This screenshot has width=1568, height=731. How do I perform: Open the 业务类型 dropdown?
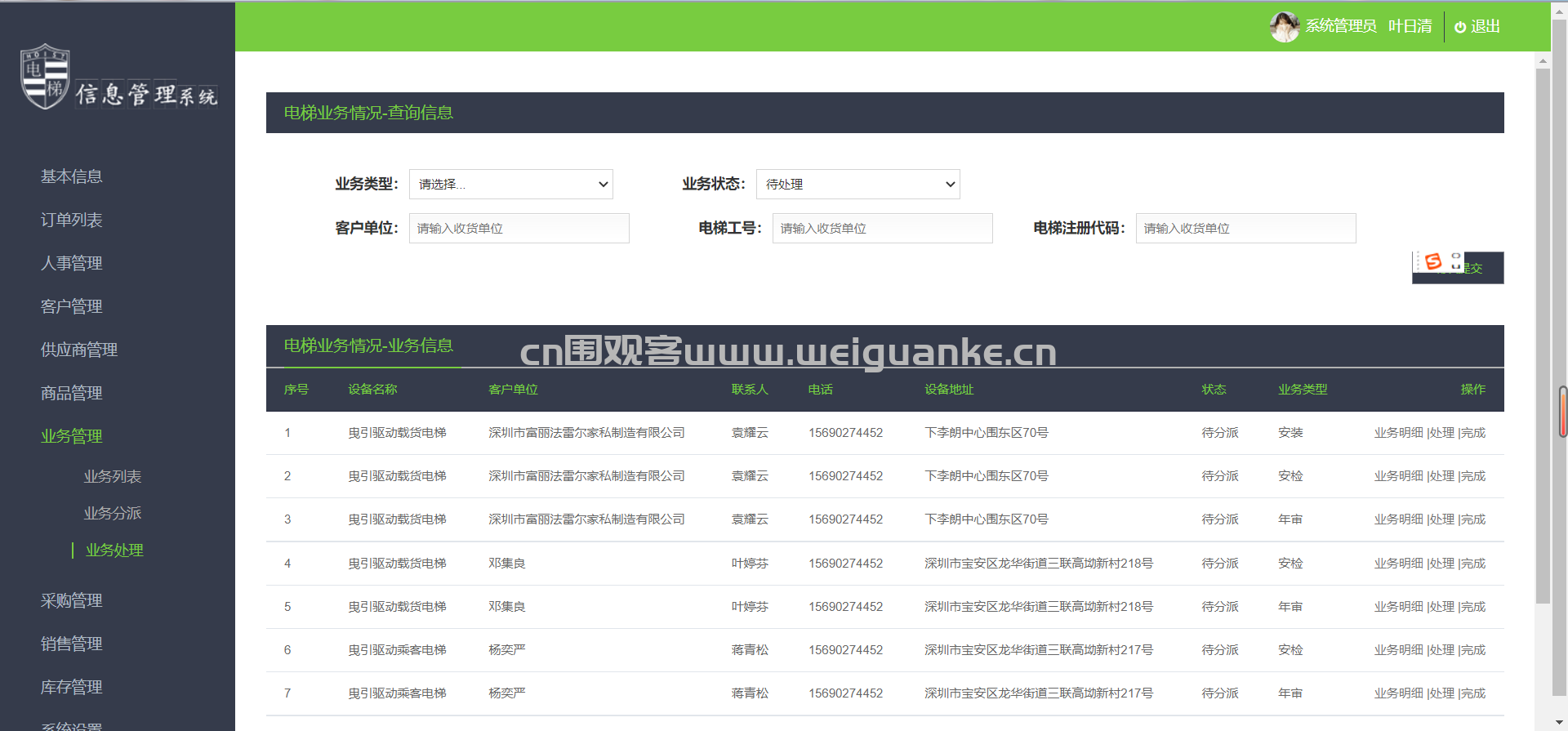tap(510, 185)
